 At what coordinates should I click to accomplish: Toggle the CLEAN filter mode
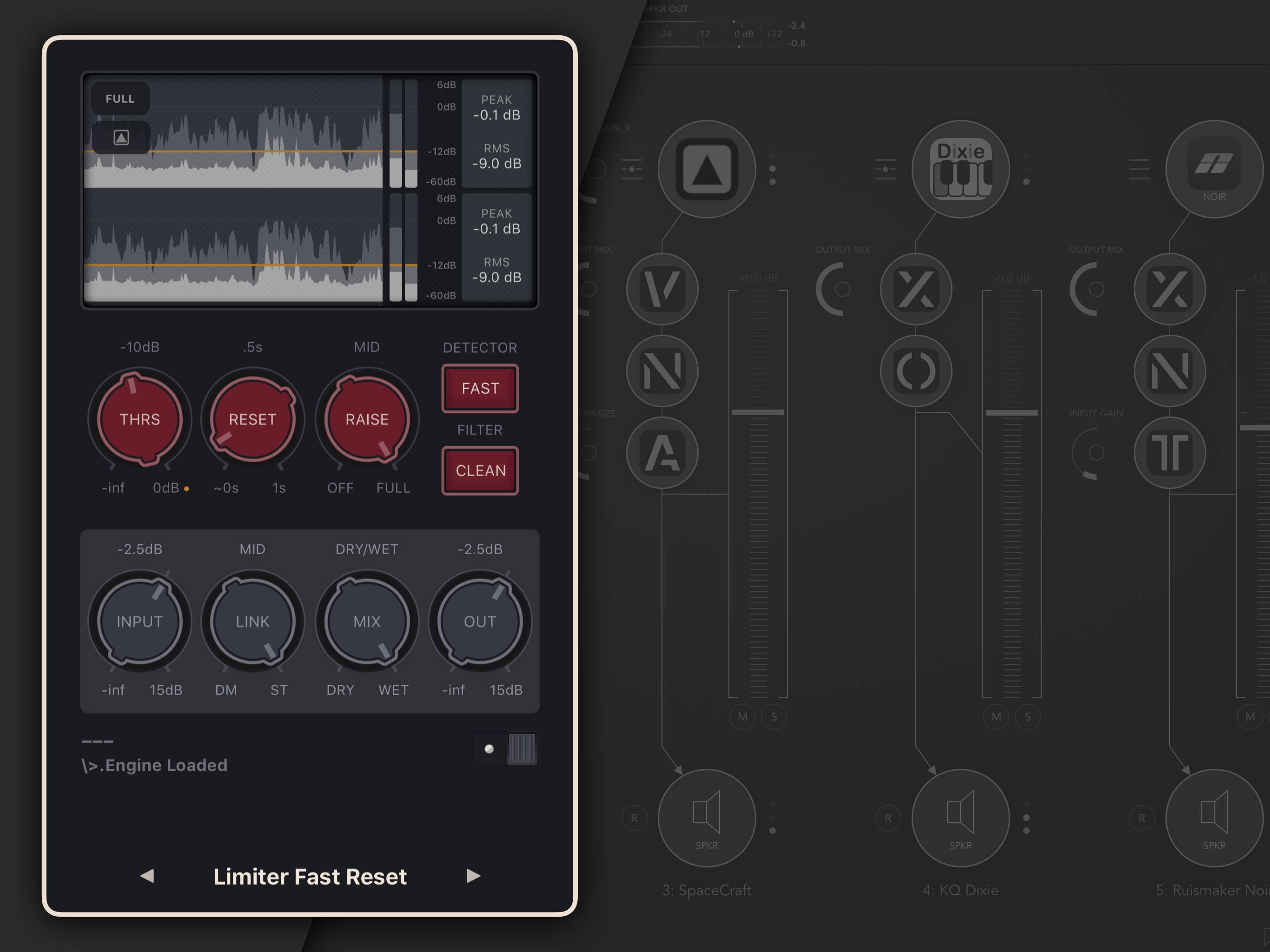click(x=480, y=471)
